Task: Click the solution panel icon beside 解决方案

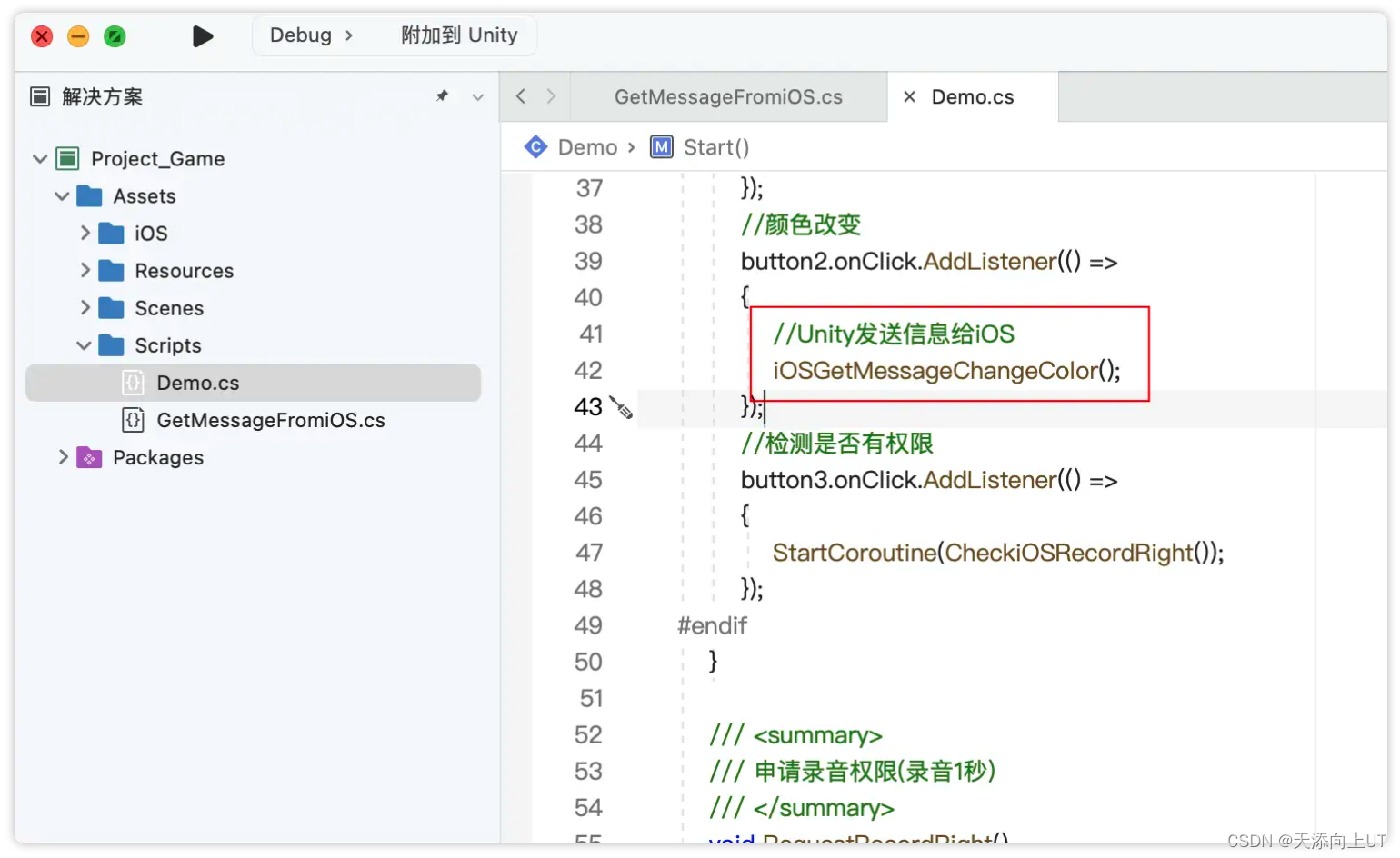Action: coord(40,96)
